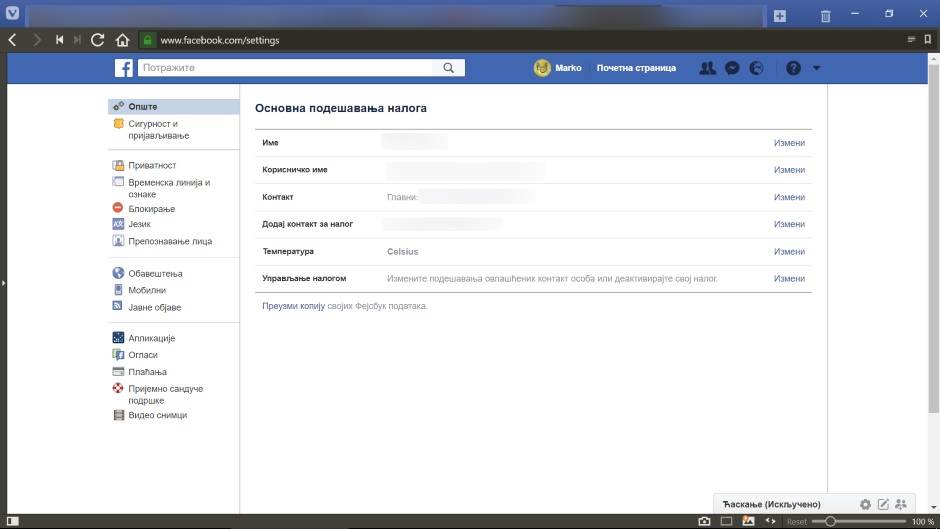Click the Facebook logo icon

[x=123, y=68]
